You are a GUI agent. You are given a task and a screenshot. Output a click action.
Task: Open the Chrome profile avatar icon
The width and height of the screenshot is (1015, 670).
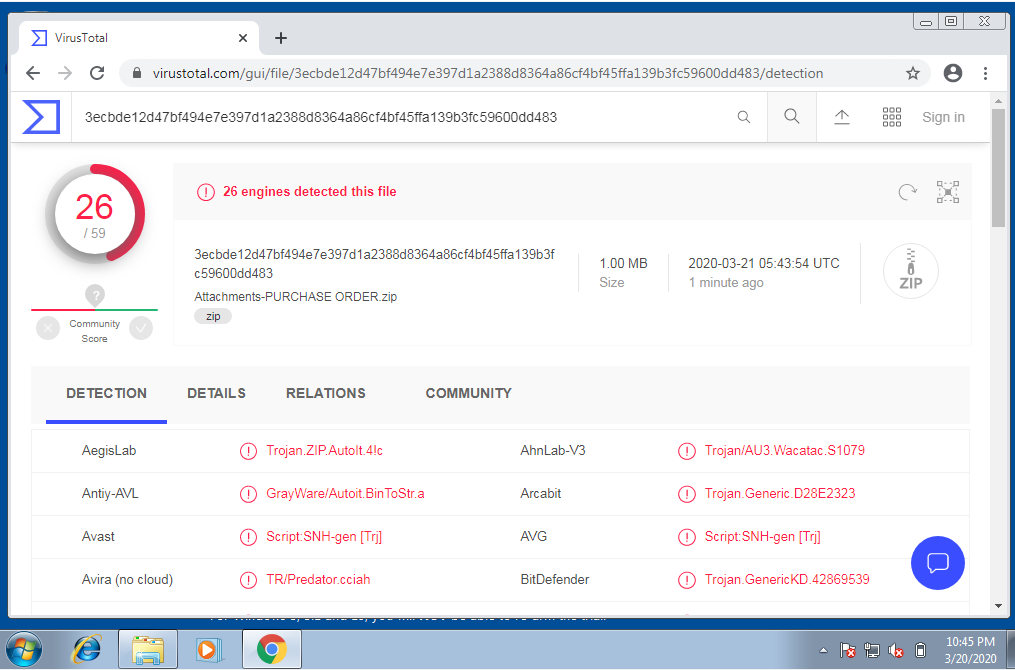952,73
